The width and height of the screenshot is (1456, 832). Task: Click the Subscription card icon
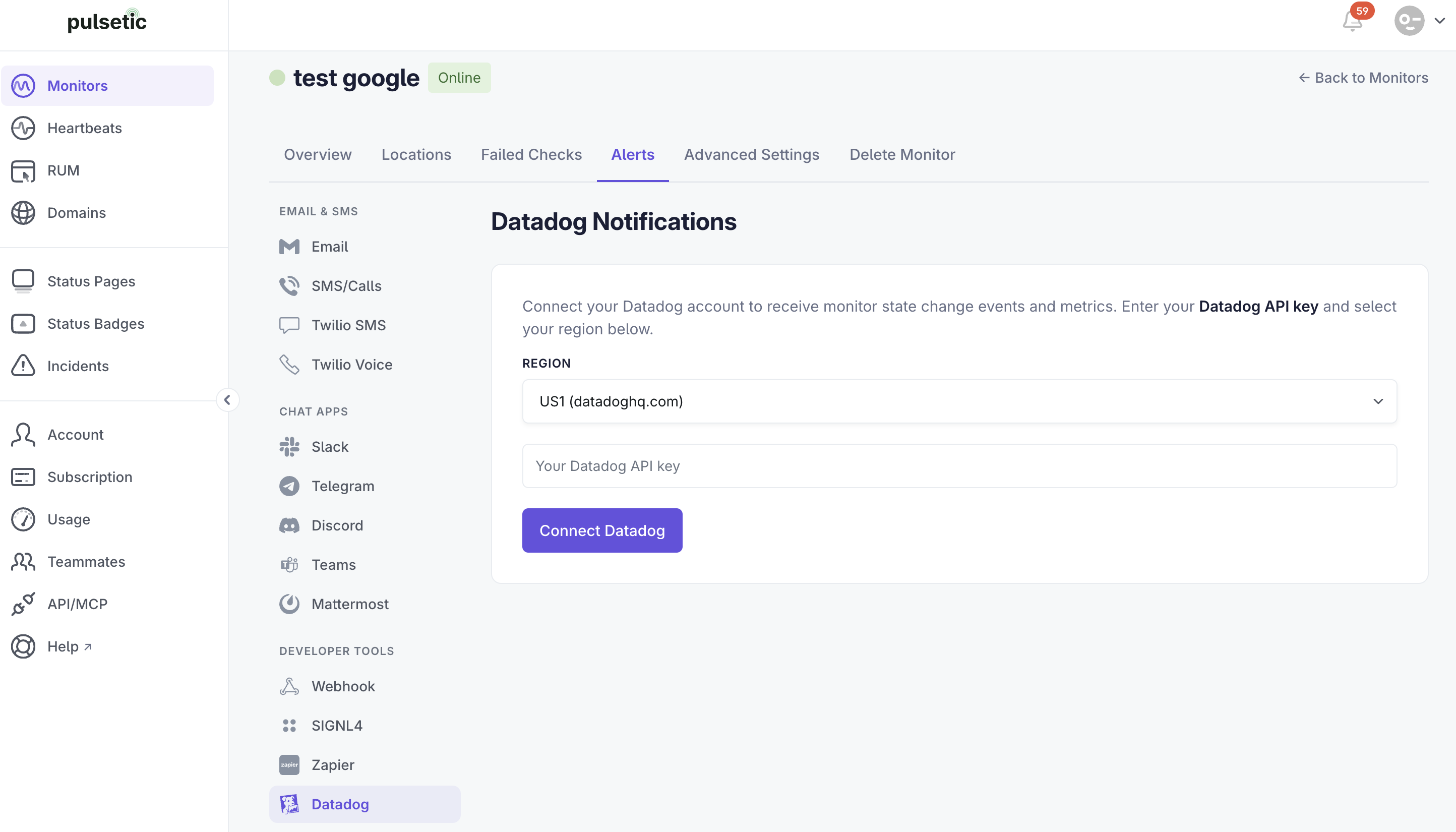[x=23, y=477]
